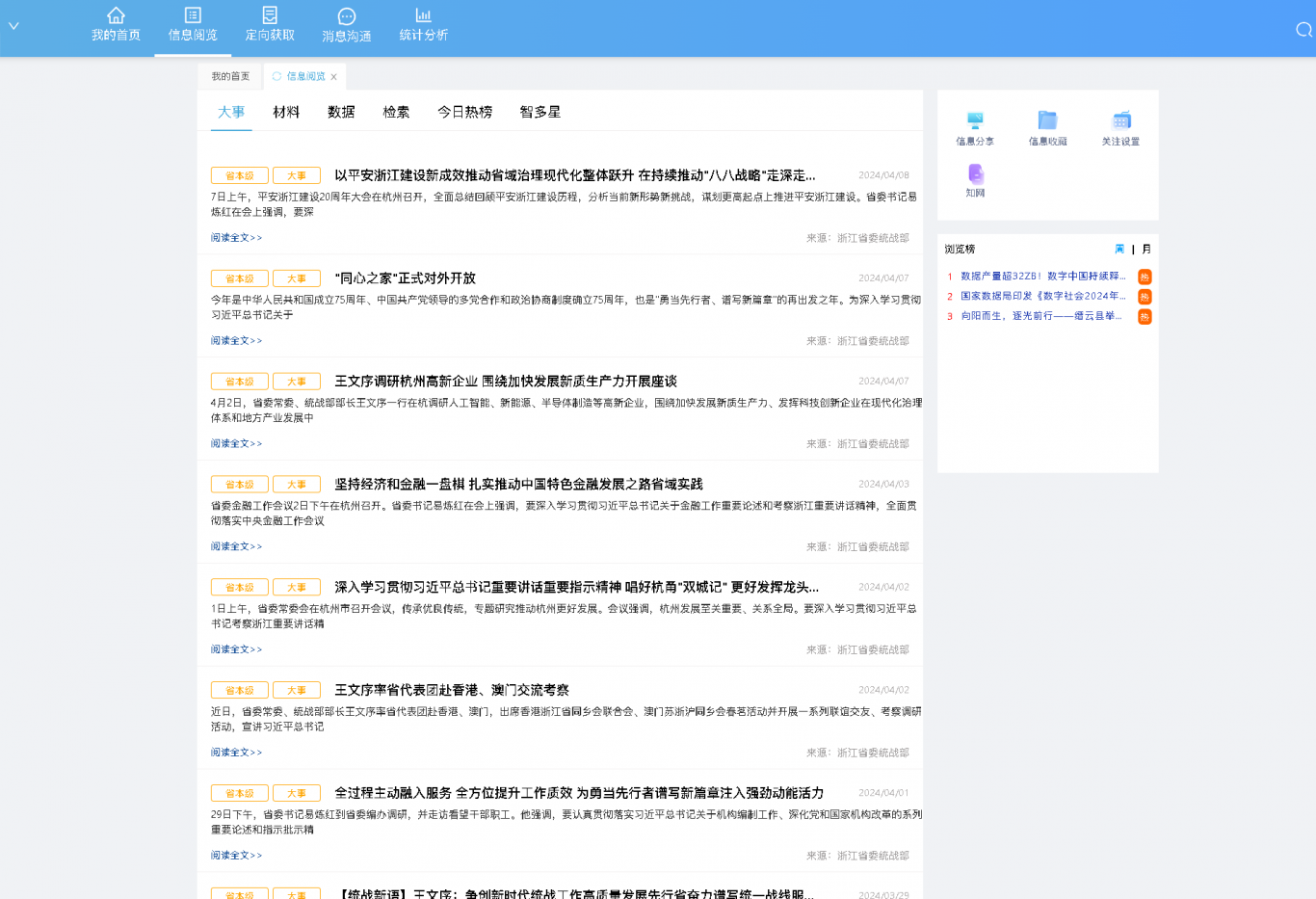
Task: Open article "同心之家"正式对外开放
Action: (x=405, y=278)
